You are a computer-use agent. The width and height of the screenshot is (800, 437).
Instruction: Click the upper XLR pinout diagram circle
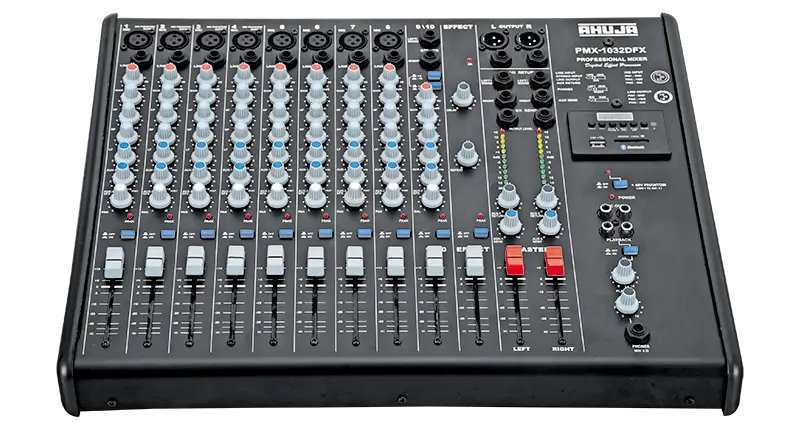coord(660,76)
